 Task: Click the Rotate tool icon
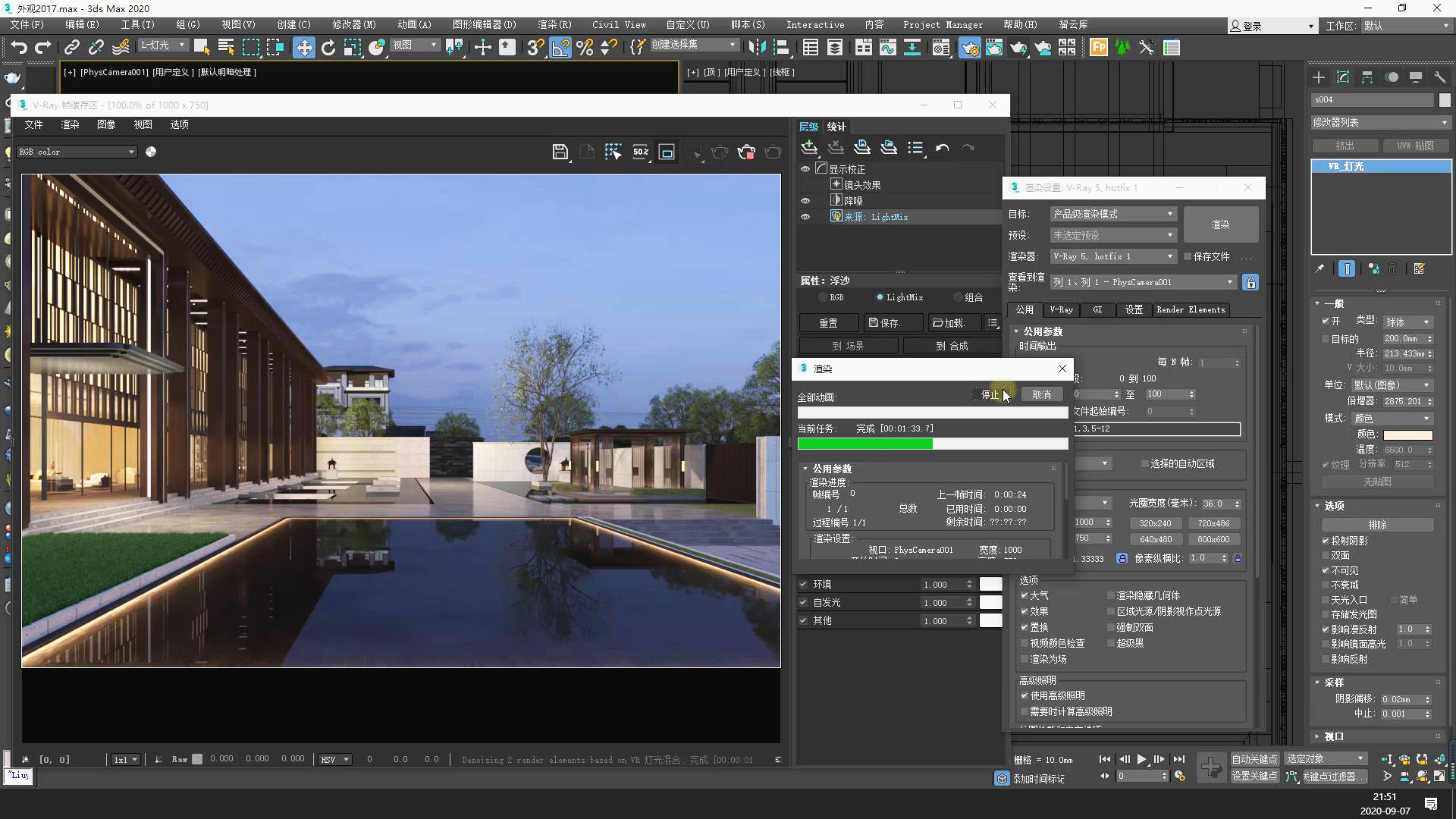tap(328, 48)
